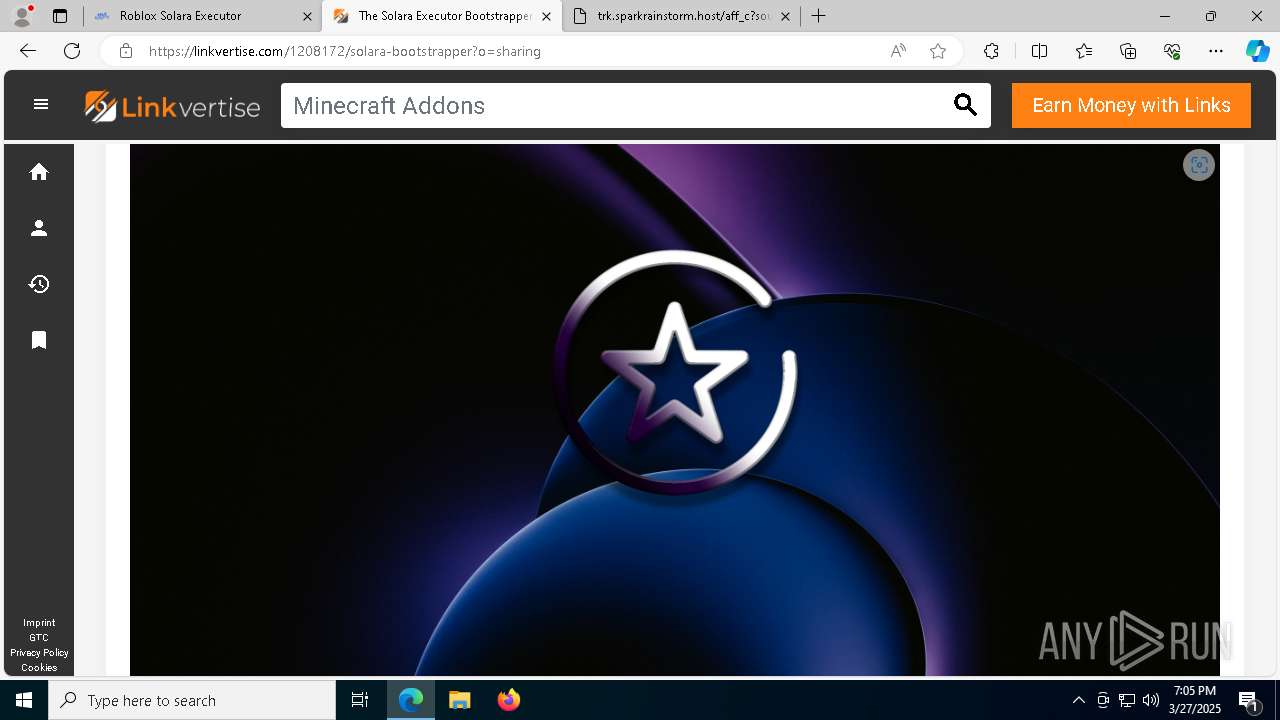Open the tab actions menu icon

pyautogui.click(x=60, y=16)
